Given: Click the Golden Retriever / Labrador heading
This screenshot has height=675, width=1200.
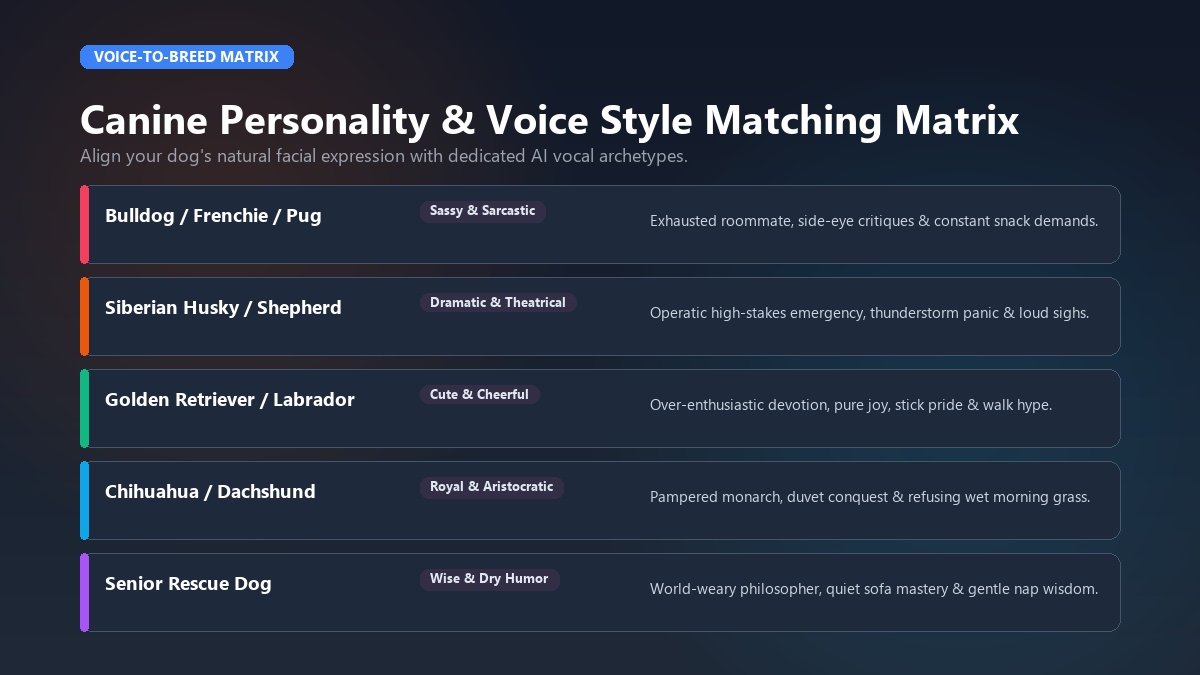Looking at the screenshot, I should pos(230,400).
